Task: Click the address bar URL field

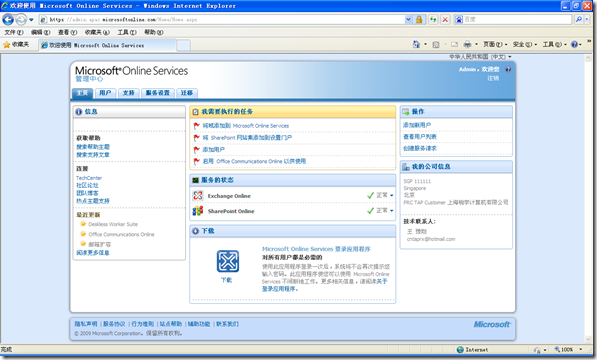Action: pyautogui.click(x=222, y=19)
